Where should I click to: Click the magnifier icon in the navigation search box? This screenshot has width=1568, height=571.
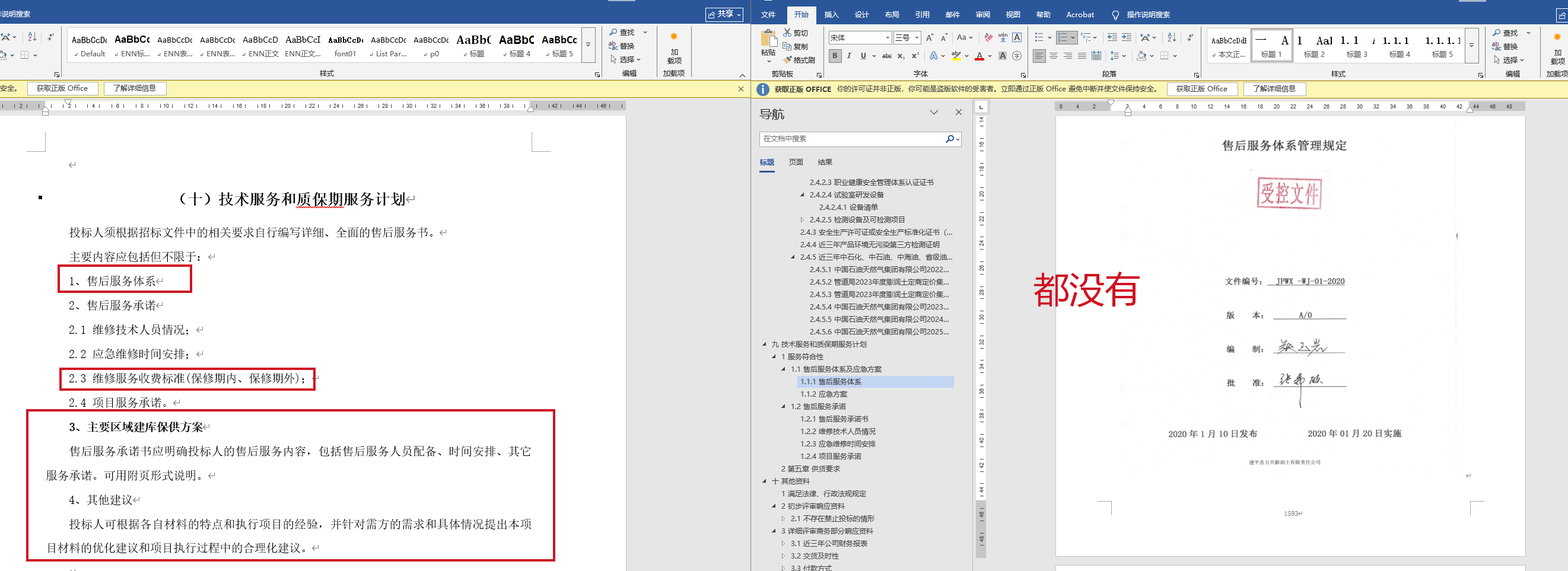click(950, 139)
